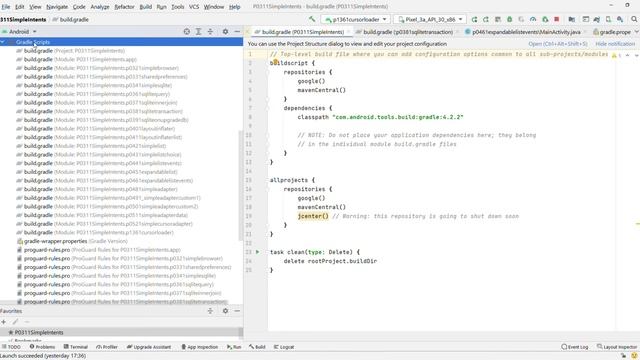Stop the running app with red square
640x360 pixels.
(x=557, y=19)
